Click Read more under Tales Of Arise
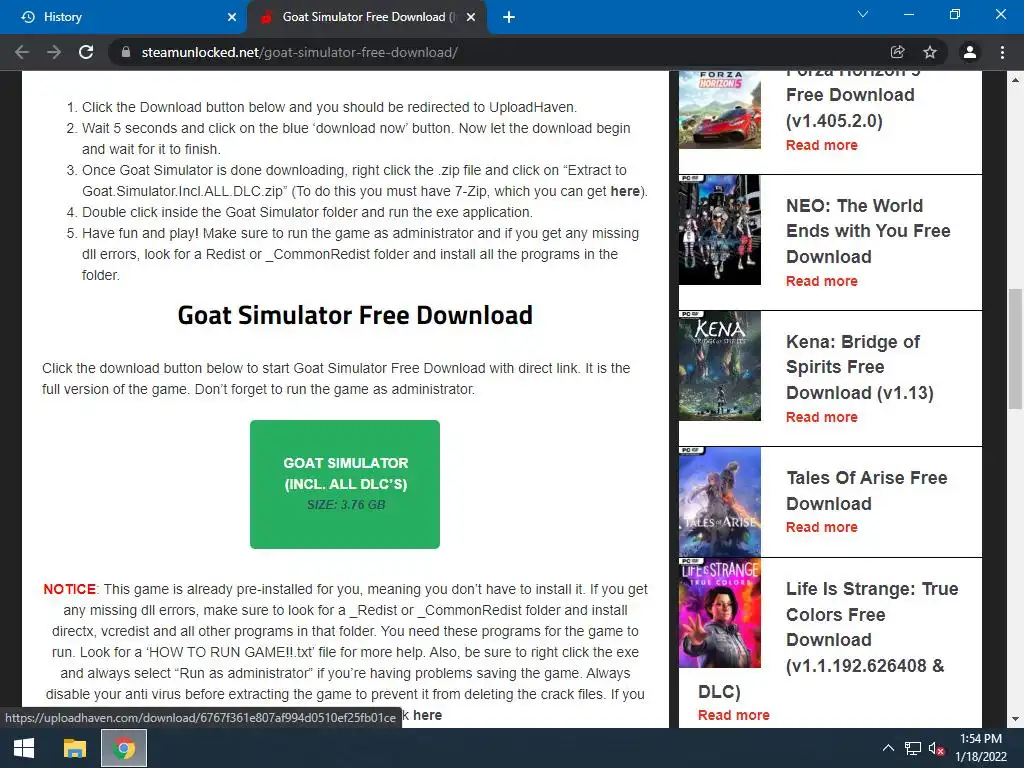 [822, 527]
